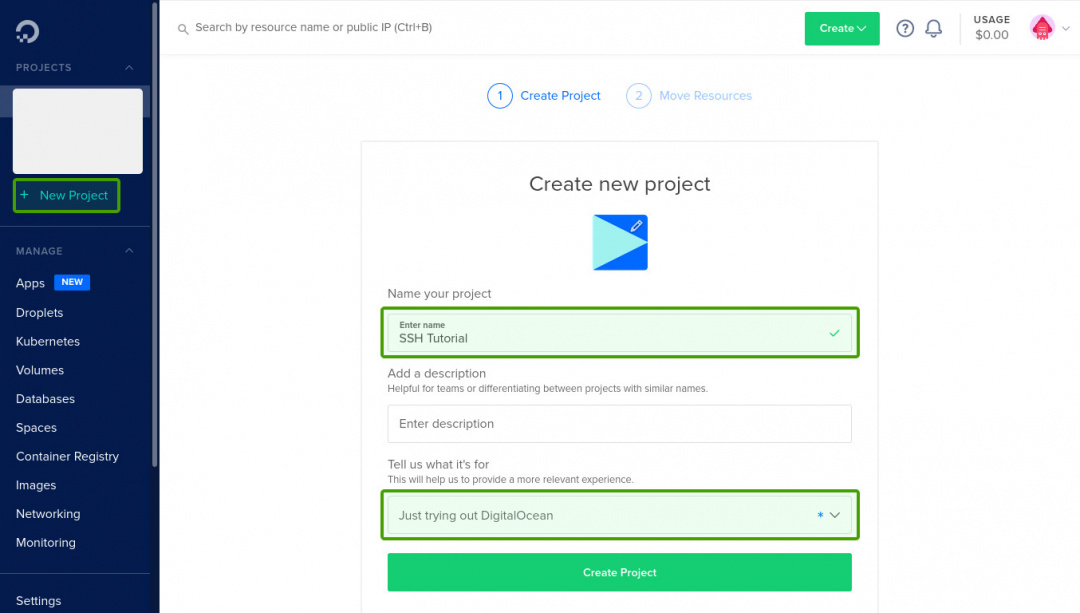The image size is (1080, 613).
Task: Open Apps in the sidebar
Action: pos(30,283)
